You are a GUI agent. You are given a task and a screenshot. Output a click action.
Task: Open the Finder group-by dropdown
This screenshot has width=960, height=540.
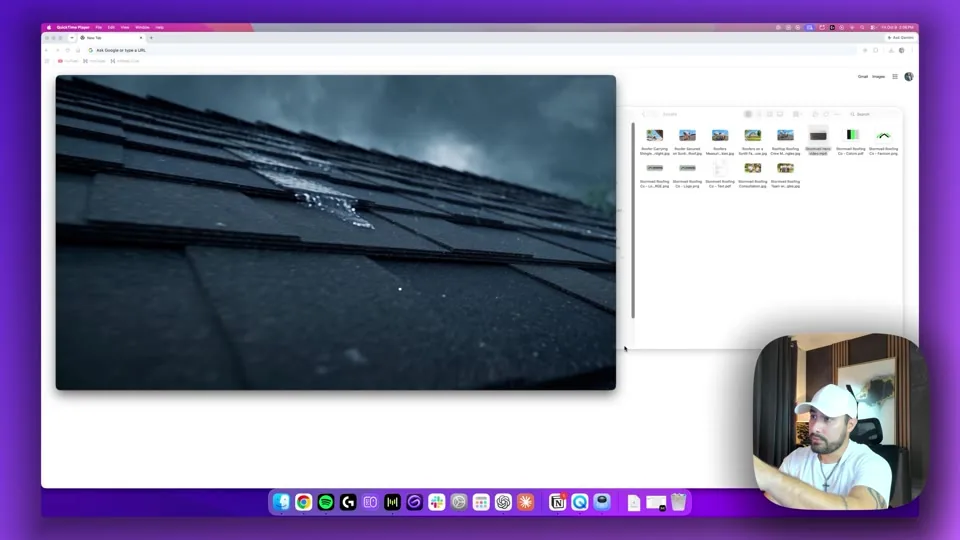797,114
